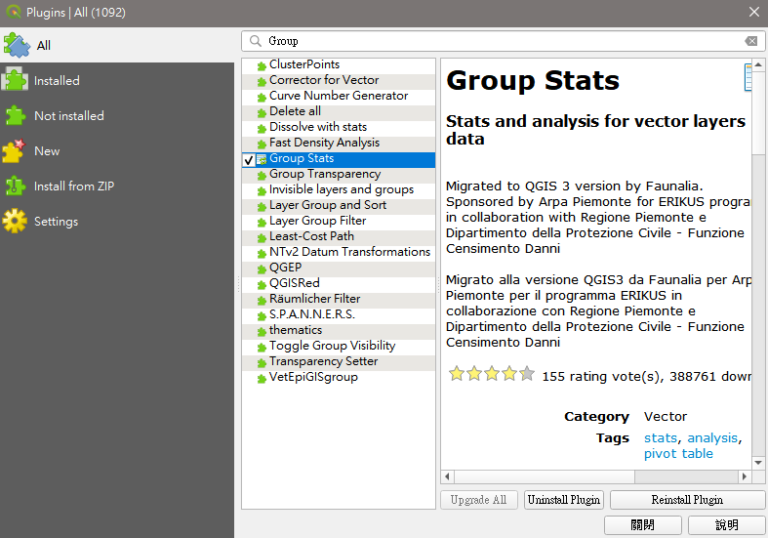Click the clear search text icon
This screenshot has height=538, width=768.
[751, 41]
